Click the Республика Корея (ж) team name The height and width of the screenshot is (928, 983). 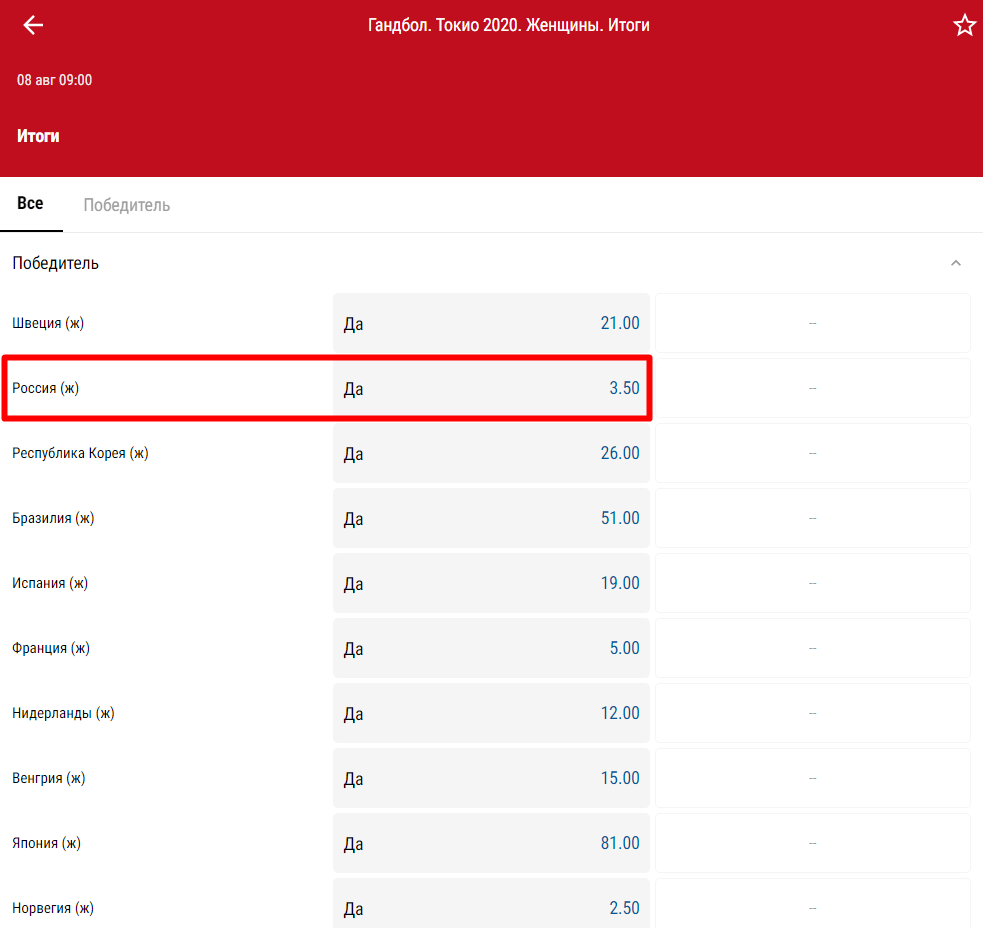[x=80, y=453]
